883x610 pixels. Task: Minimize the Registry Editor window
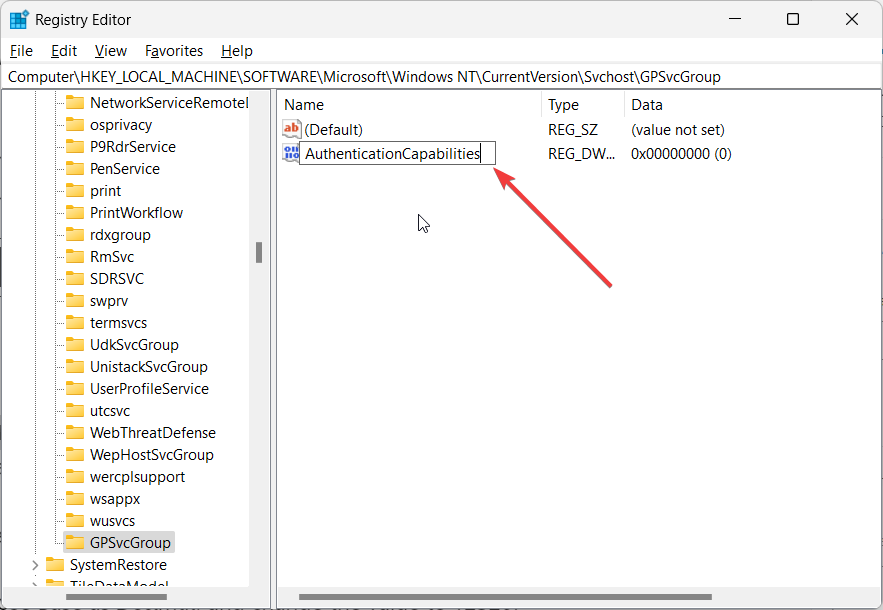point(734,19)
